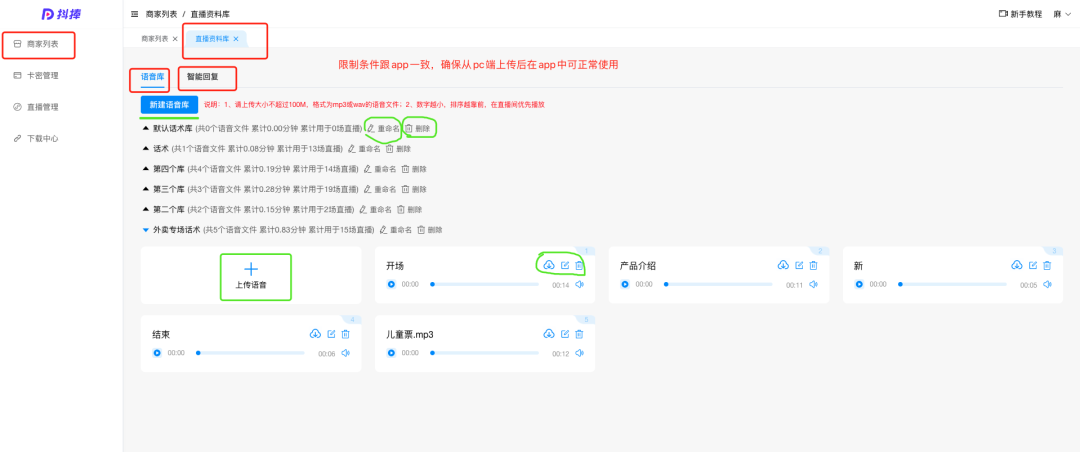Create a new library with 新建语音库
Screen dimensions: 1080x452
169,105
